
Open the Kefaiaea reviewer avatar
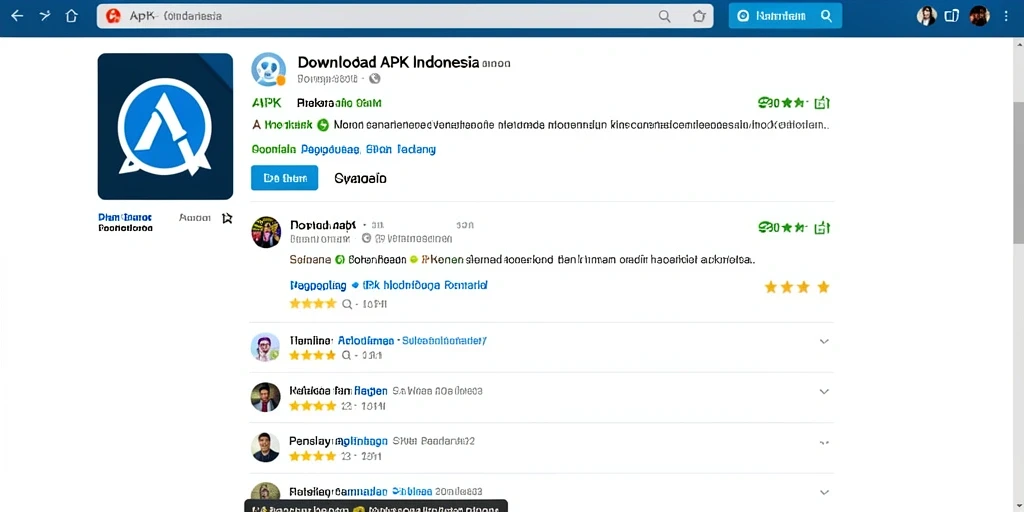click(265, 397)
